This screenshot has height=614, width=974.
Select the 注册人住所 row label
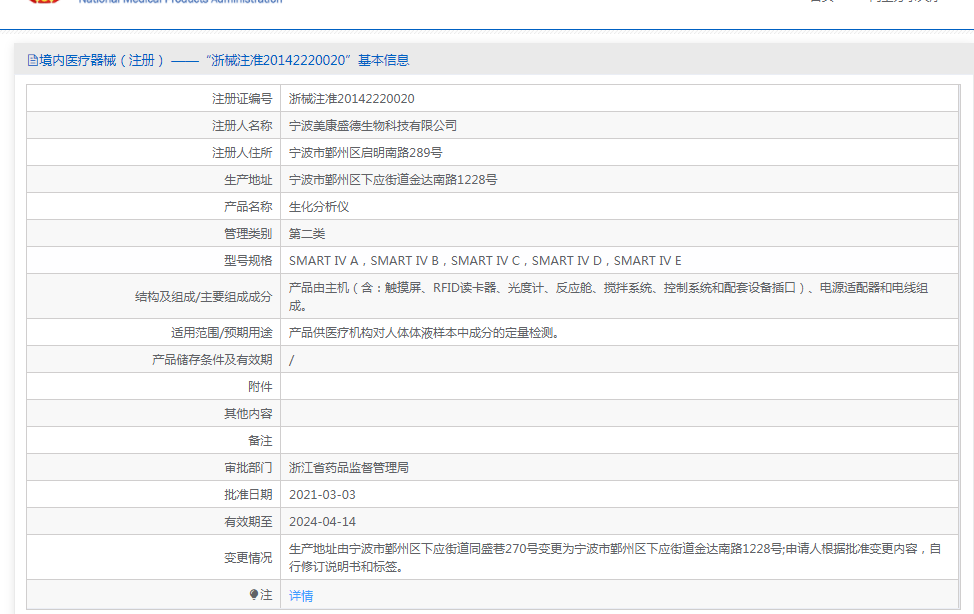point(242,153)
